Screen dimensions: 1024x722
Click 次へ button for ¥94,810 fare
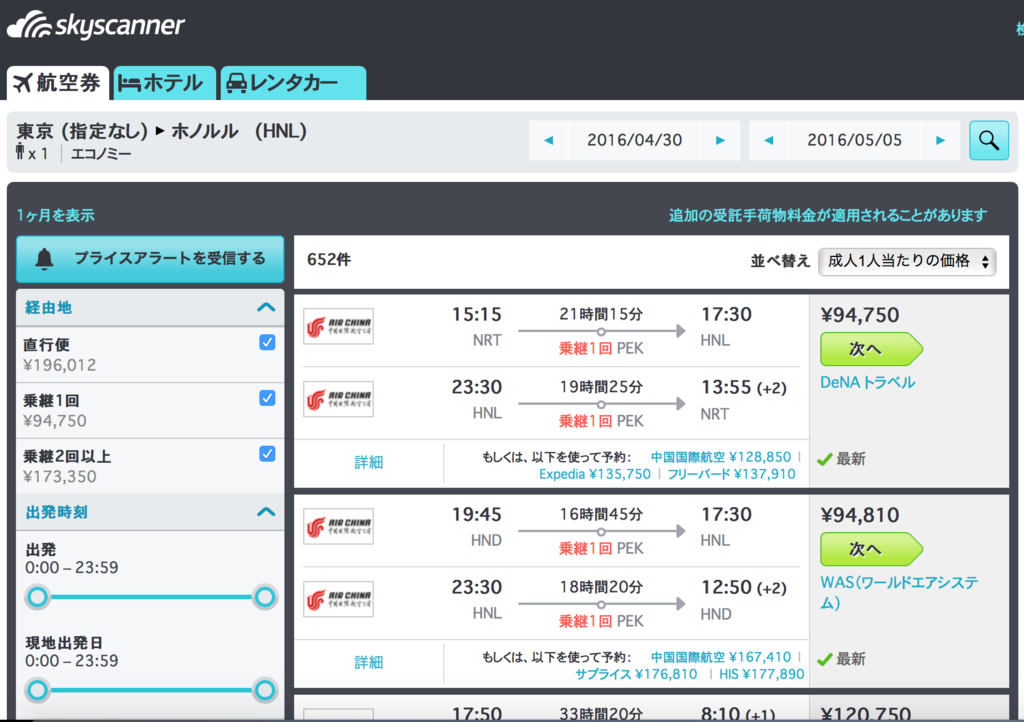pos(871,549)
